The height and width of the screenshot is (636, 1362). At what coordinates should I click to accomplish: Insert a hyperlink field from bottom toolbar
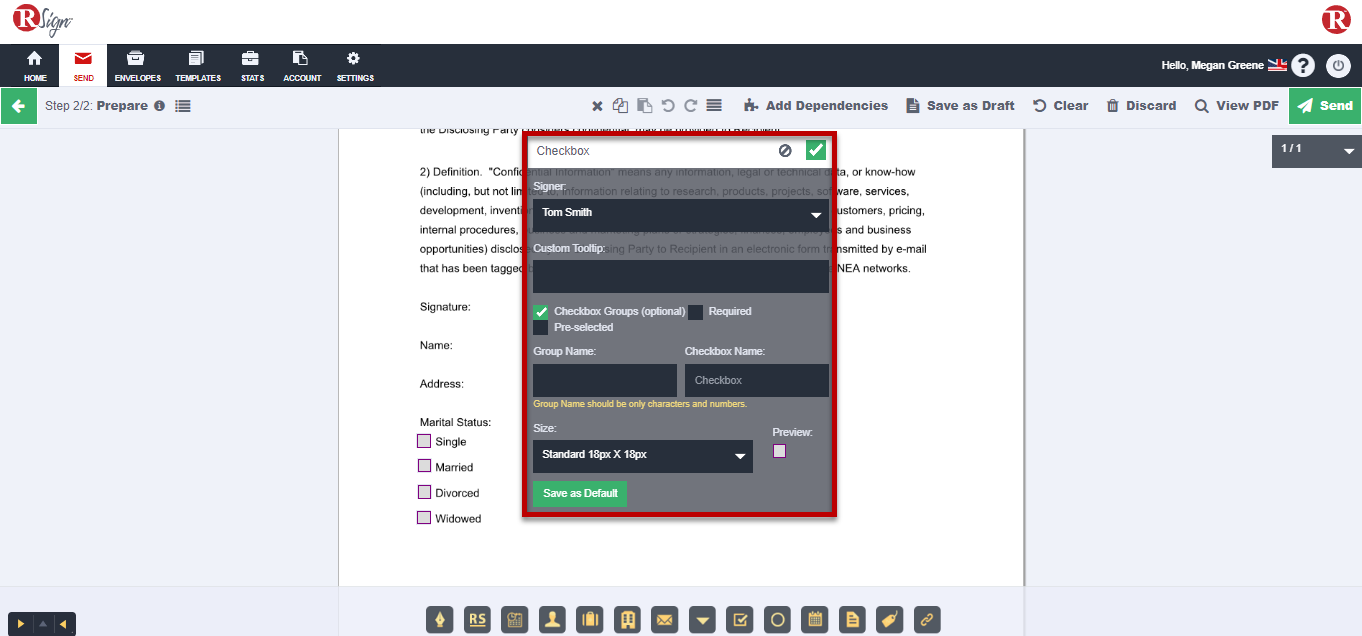926,620
